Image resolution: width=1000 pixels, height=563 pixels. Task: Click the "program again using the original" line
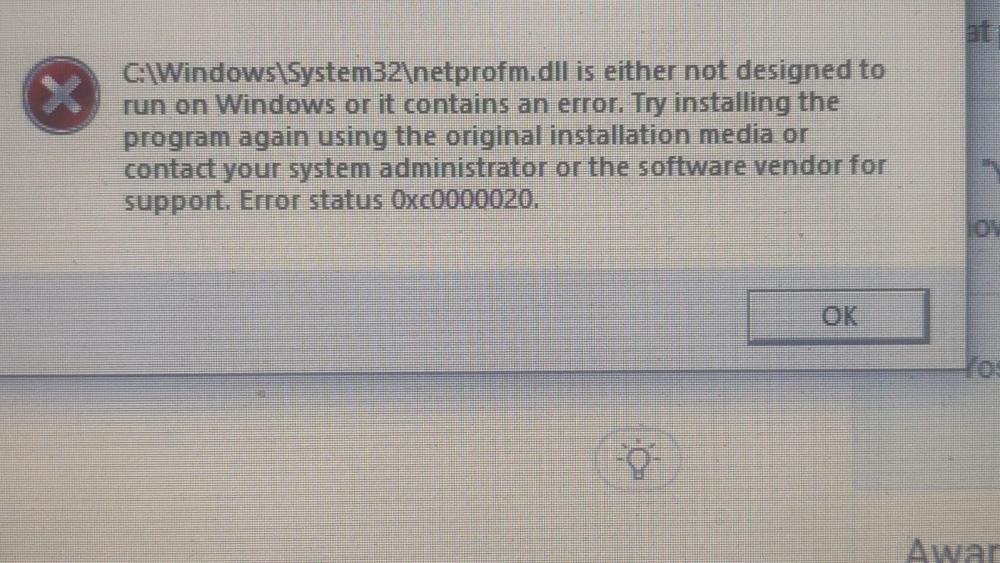[465, 136]
